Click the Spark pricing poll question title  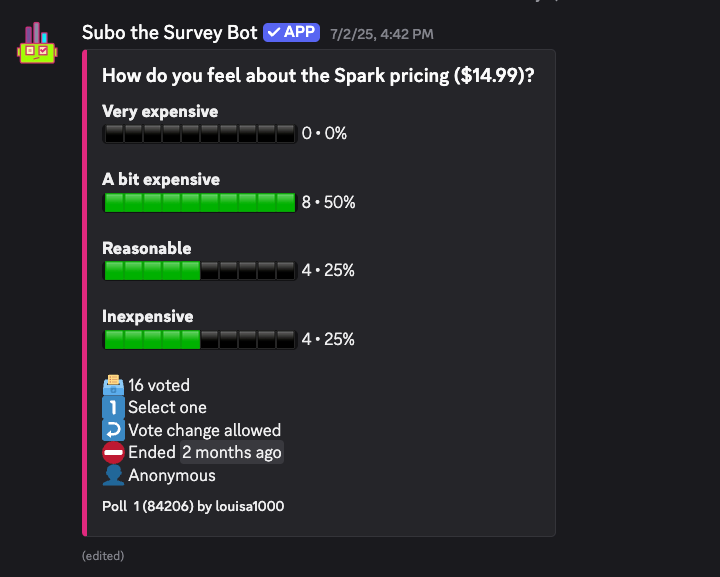318,76
